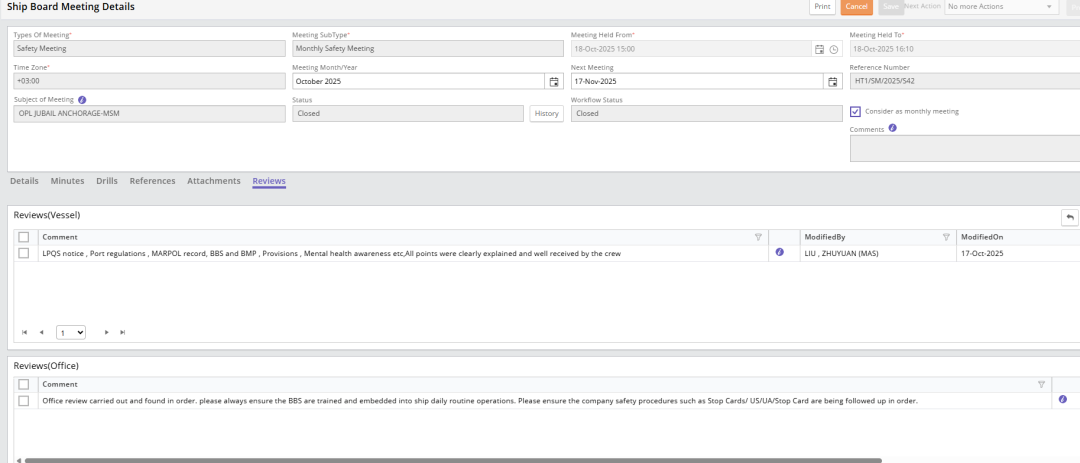The height and width of the screenshot is (463, 1080).
Task: Check the LPQS notice review row checkbox
Action: click(24, 253)
